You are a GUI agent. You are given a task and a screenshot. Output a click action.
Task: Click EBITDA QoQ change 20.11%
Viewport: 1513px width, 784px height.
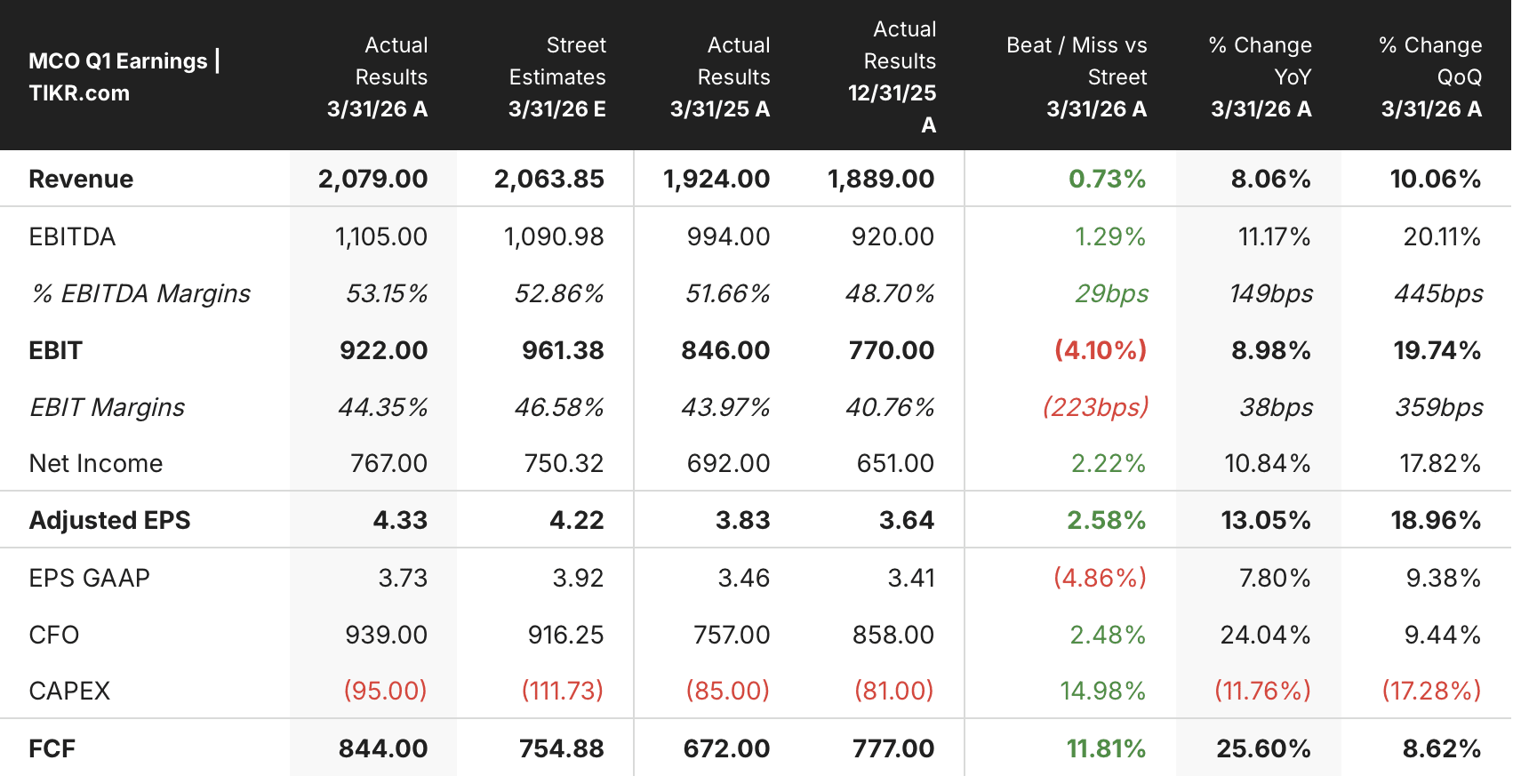1442,236
